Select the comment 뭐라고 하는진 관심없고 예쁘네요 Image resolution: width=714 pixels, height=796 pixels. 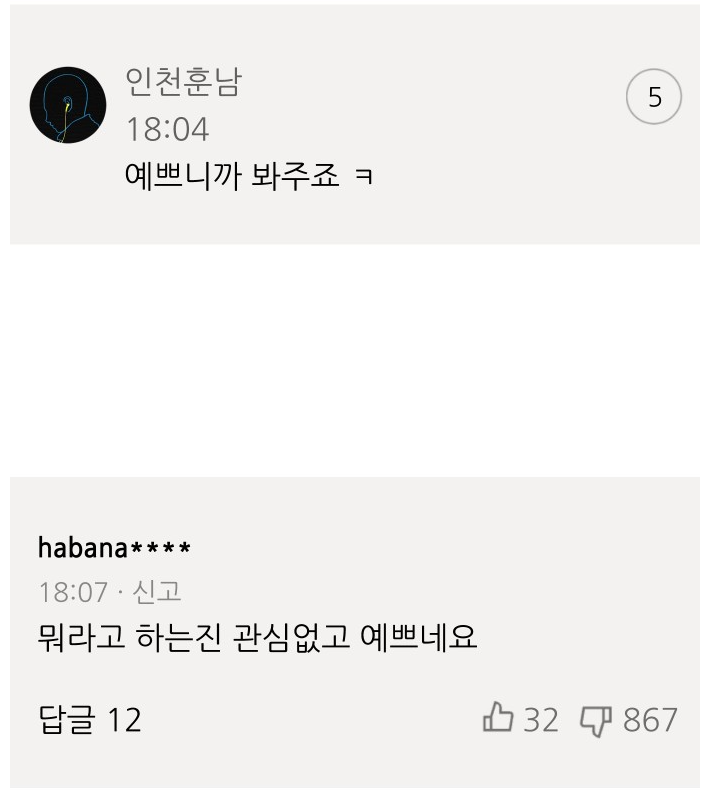coord(257,637)
